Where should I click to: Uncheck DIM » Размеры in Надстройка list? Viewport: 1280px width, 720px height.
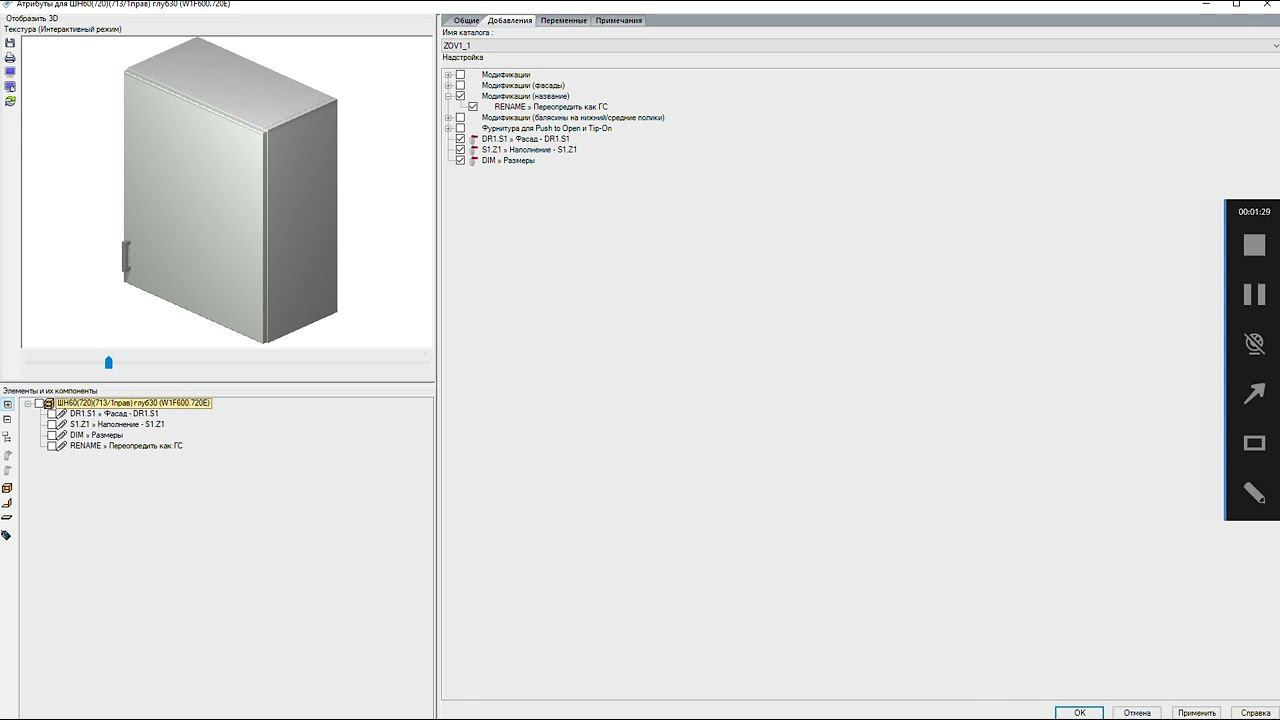[x=460, y=161]
